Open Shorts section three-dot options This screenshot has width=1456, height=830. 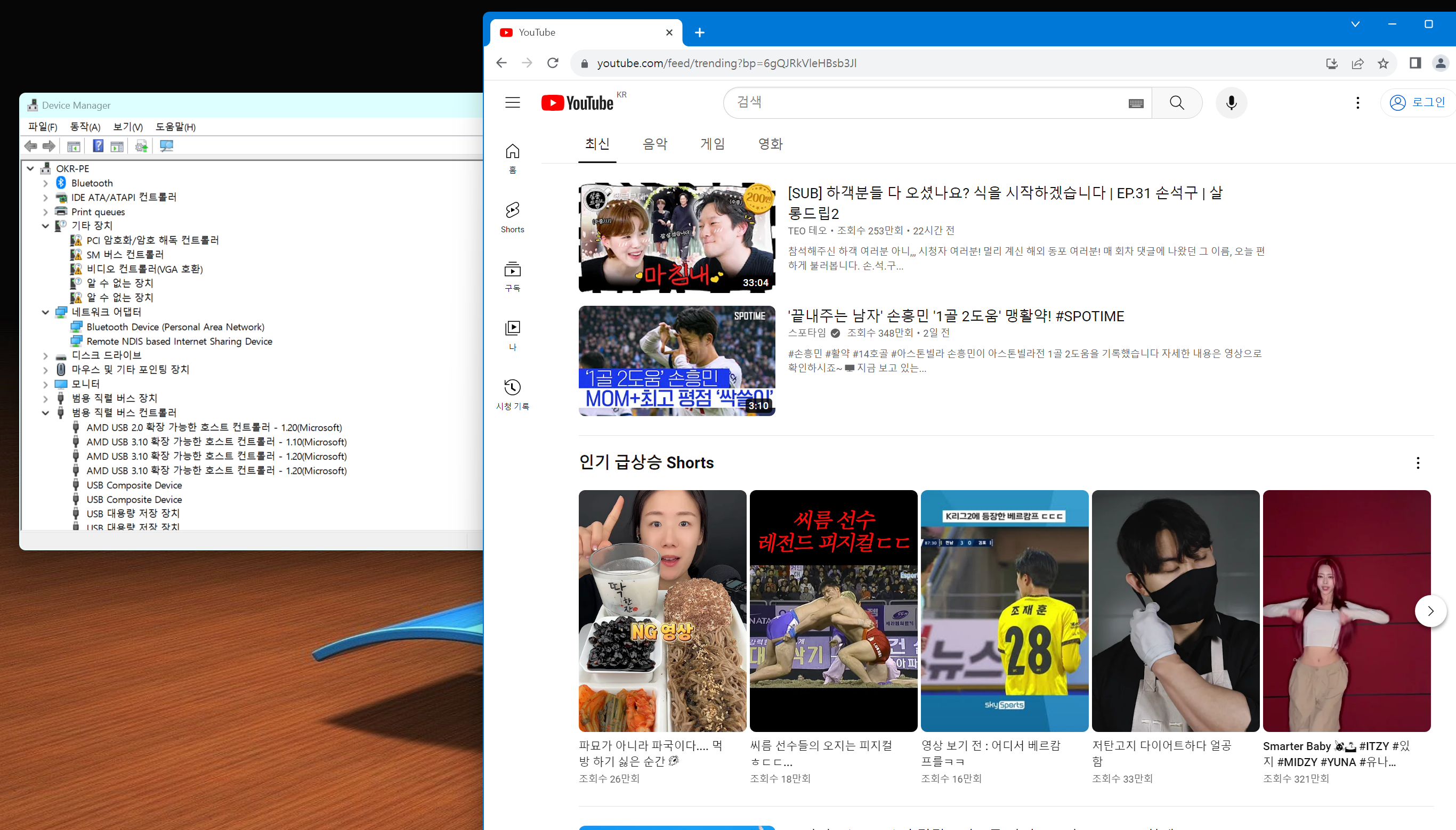click(x=1418, y=463)
